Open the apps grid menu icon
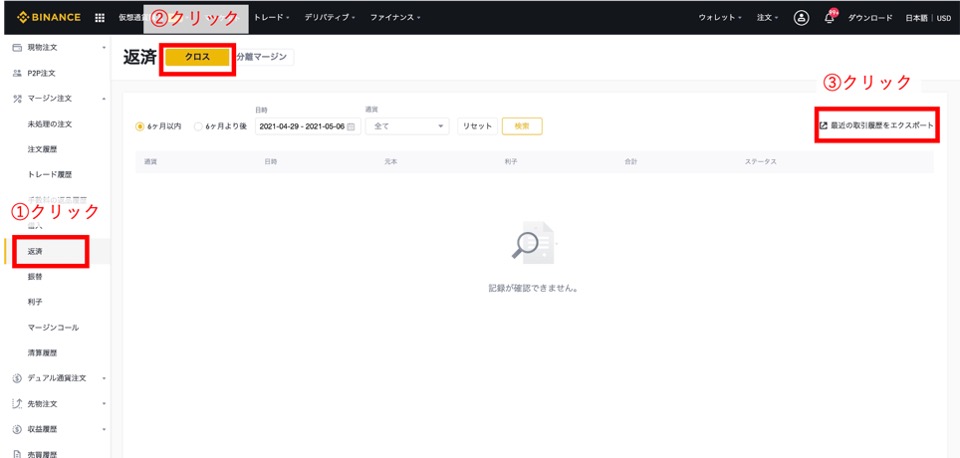 click(100, 18)
